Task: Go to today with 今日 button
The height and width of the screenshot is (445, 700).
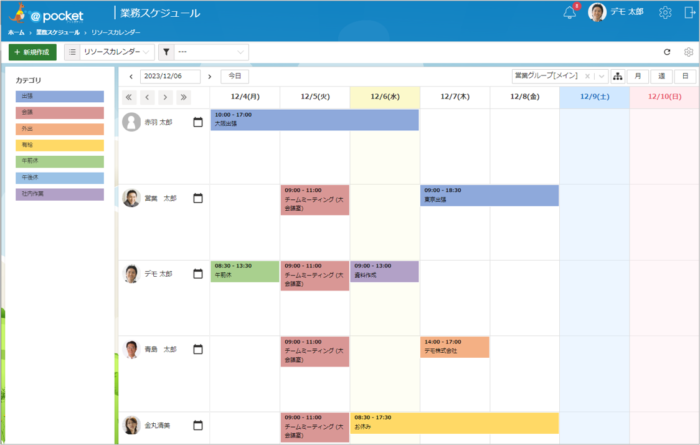Action: 235,76
